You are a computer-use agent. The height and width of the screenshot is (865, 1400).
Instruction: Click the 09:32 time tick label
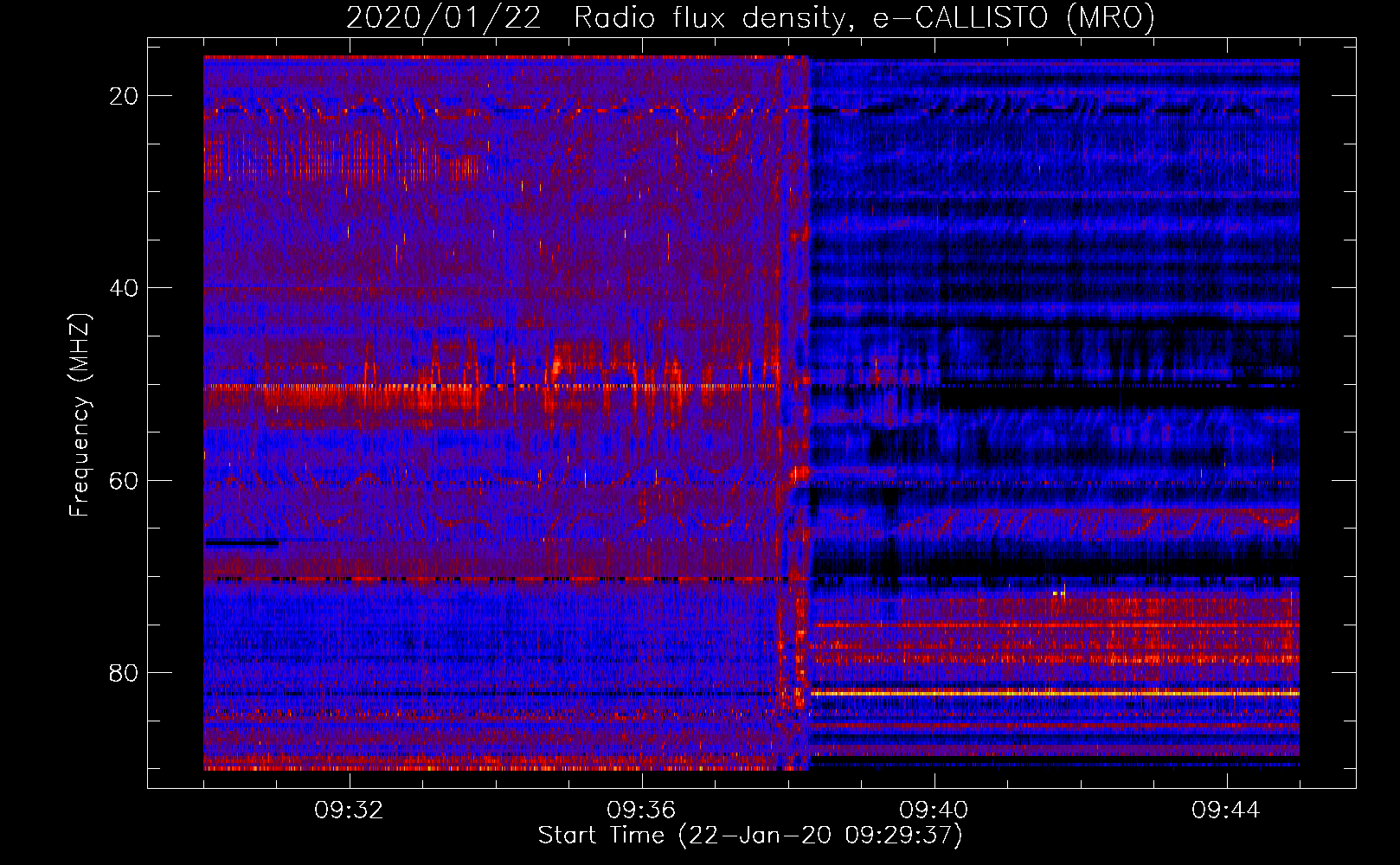[x=349, y=811]
